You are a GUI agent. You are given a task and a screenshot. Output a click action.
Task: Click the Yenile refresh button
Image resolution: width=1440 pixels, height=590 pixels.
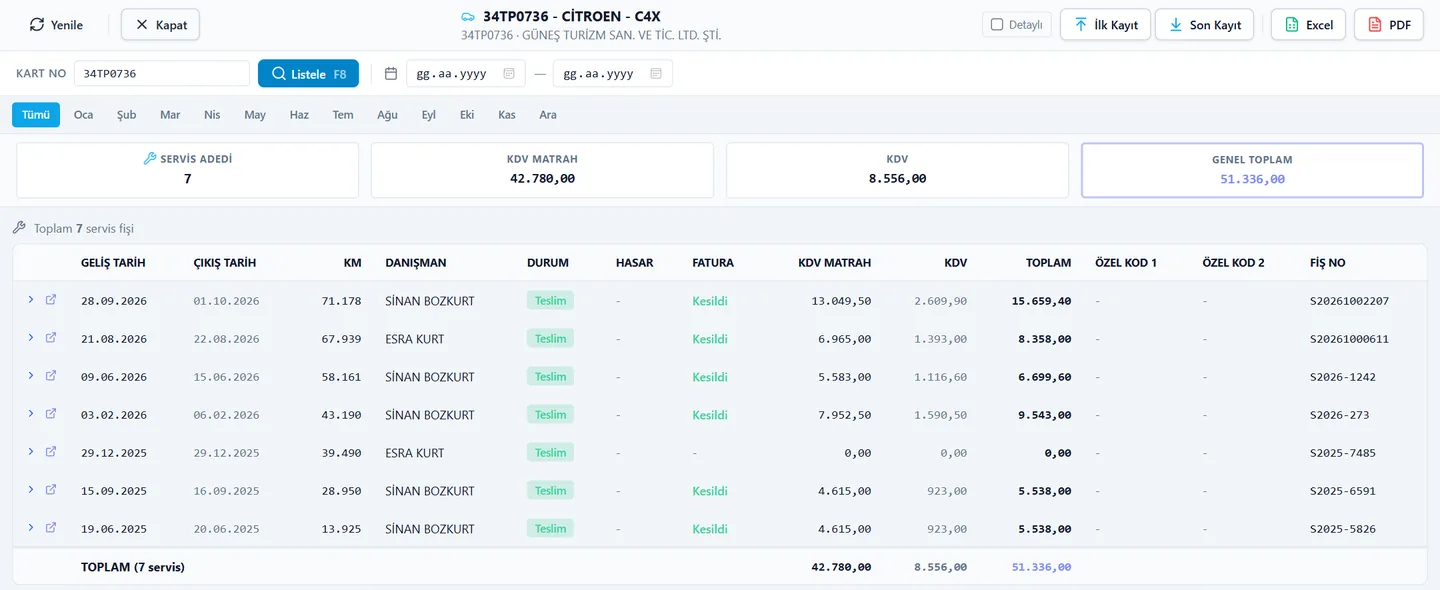click(x=57, y=25)
